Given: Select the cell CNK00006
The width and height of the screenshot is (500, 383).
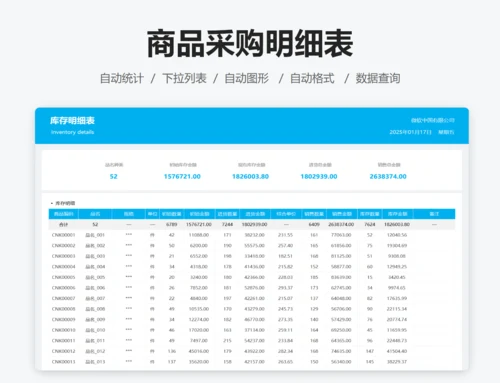Looking at the screenshot, I should click(63, 288).
